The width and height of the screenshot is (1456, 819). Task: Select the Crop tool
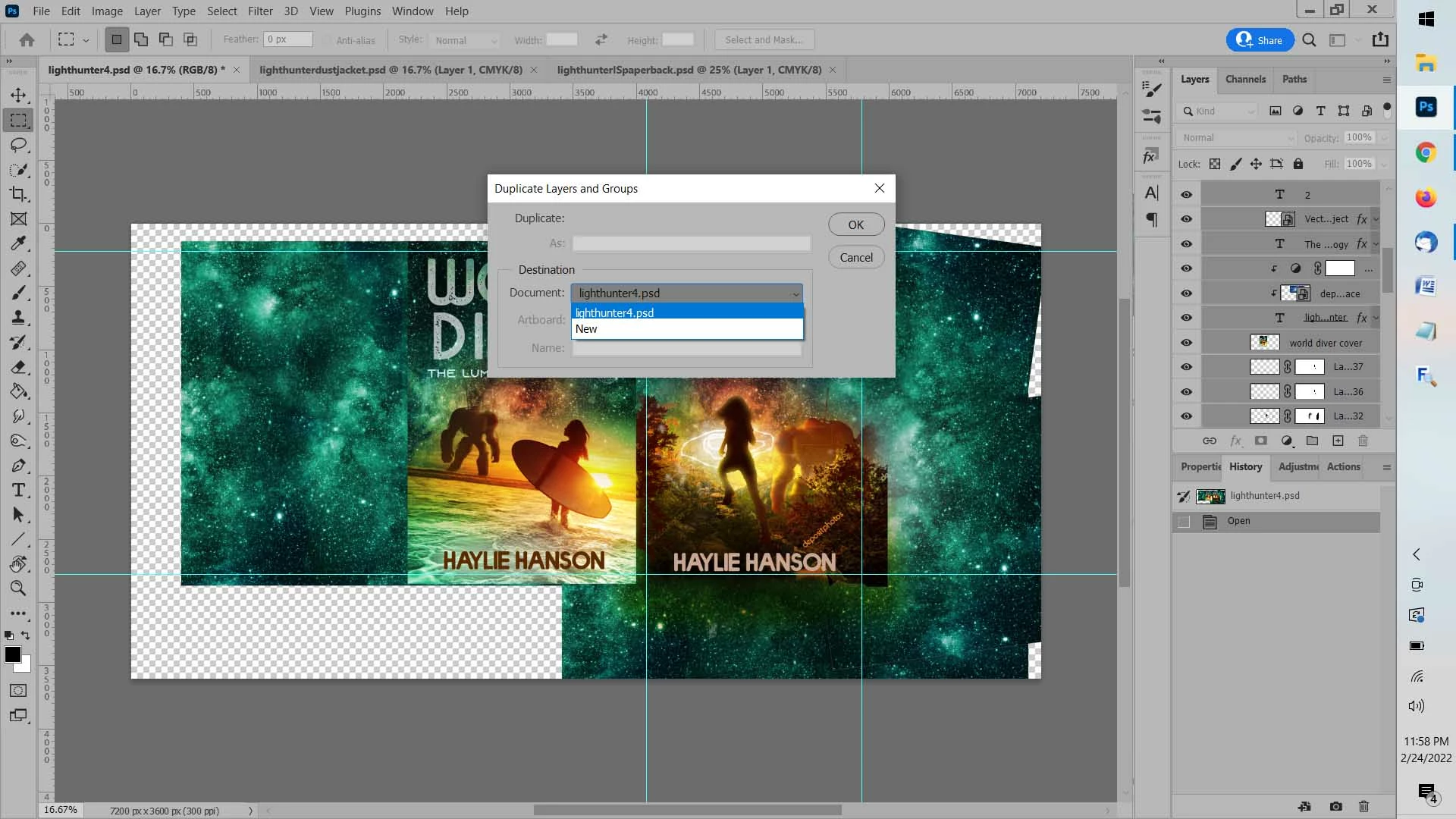(18, 194)
